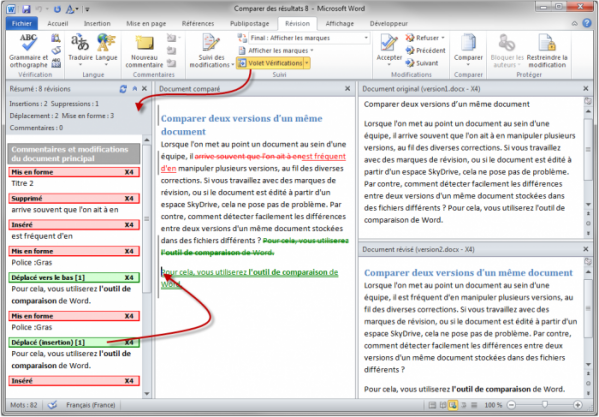The image size is (599, 417).
Task: Switch to the Mise en page tab
Action: pyautogui.click(x=146, y=24)
